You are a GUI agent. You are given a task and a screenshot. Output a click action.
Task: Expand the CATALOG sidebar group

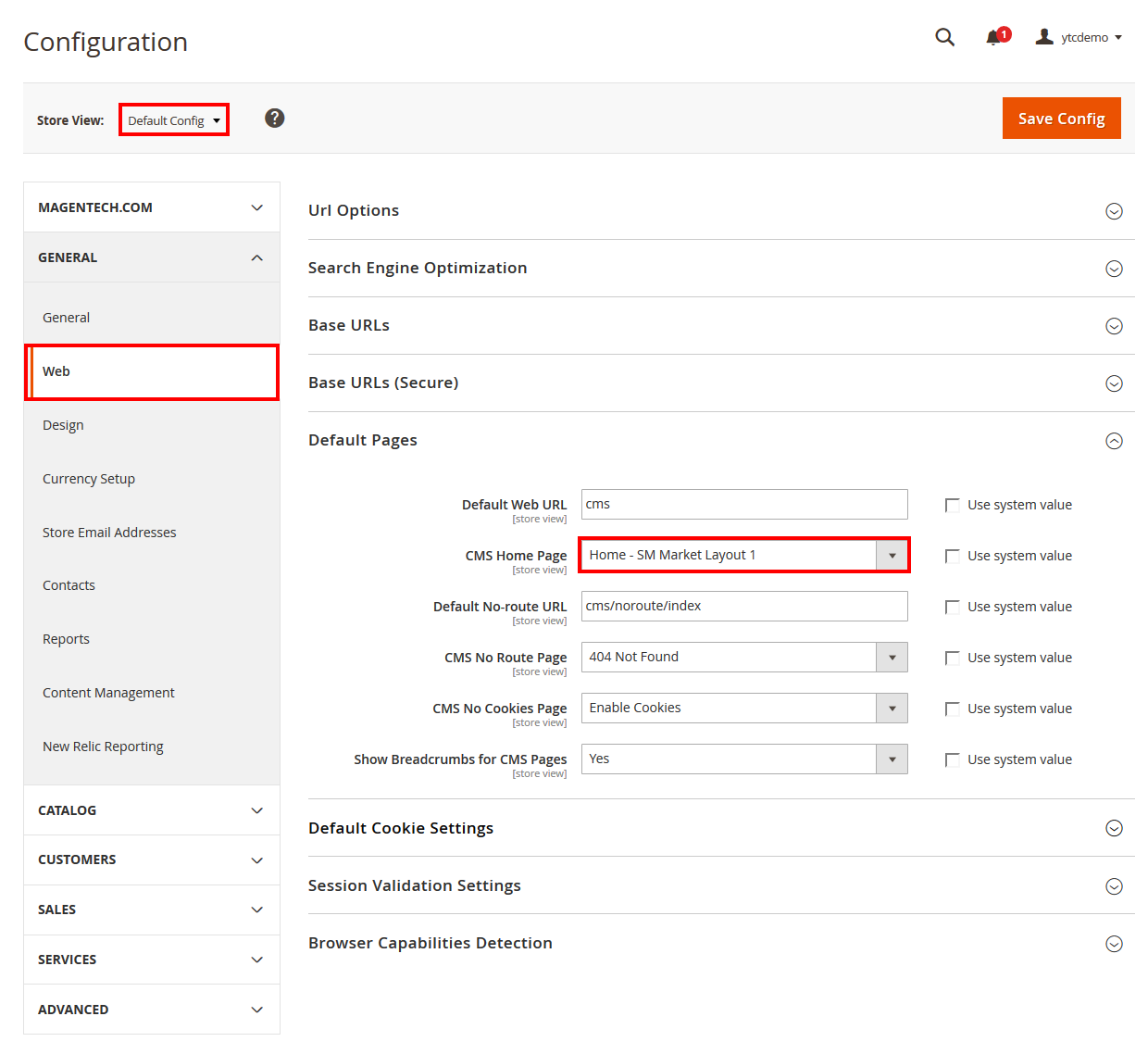[151, 810]
